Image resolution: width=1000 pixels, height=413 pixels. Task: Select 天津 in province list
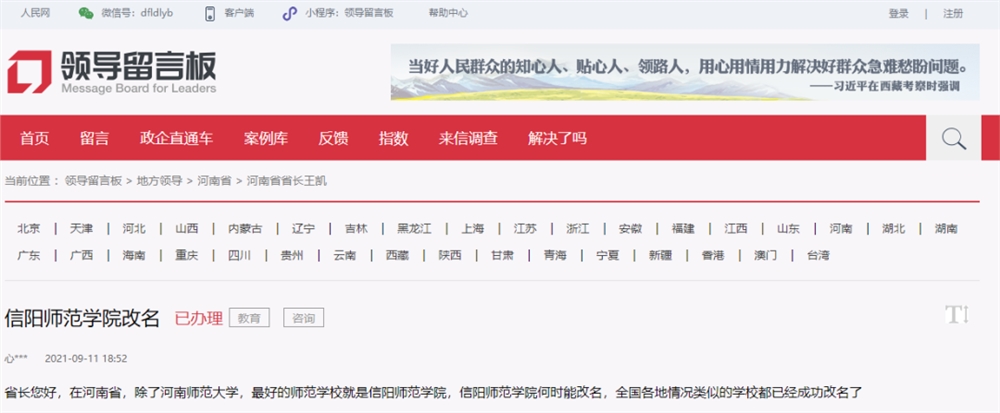click(x=81, y=228)
